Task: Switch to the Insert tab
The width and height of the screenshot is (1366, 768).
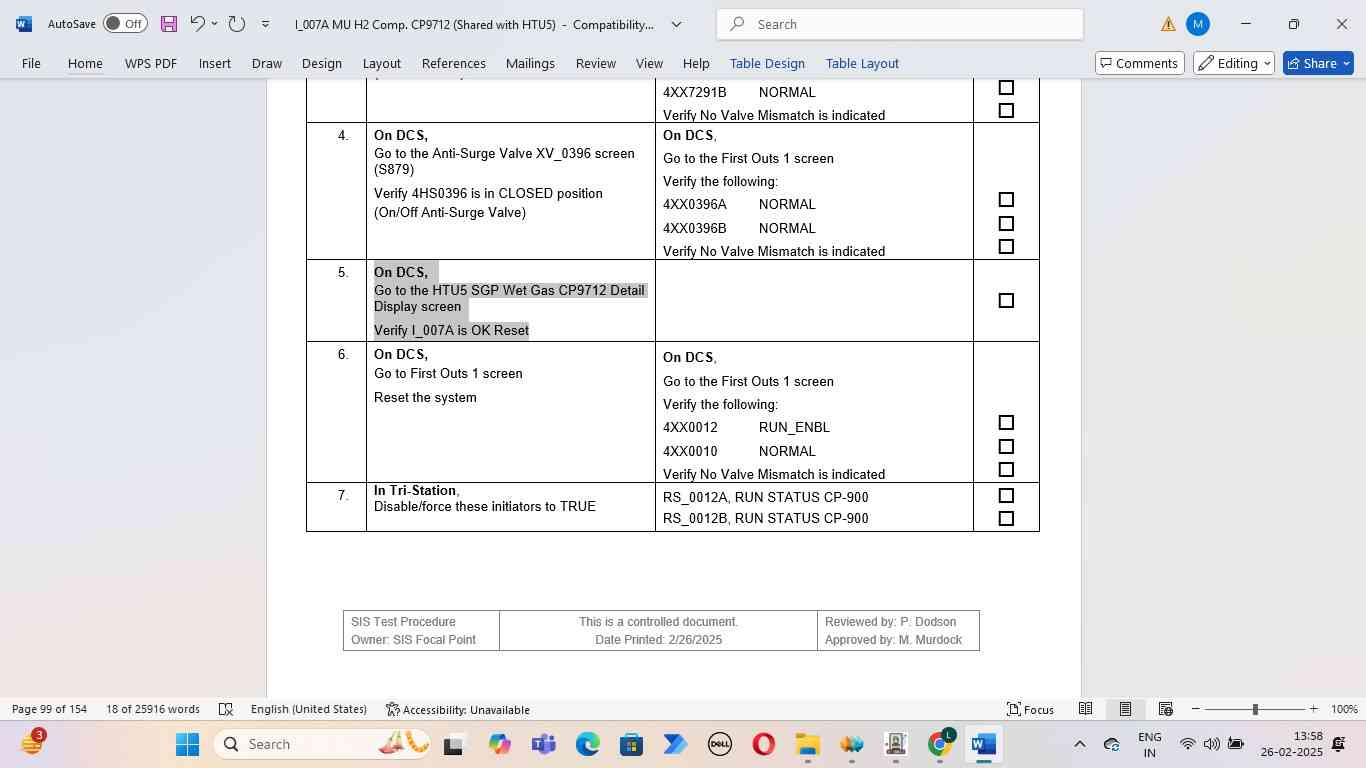Action: (x=214, y=63)
